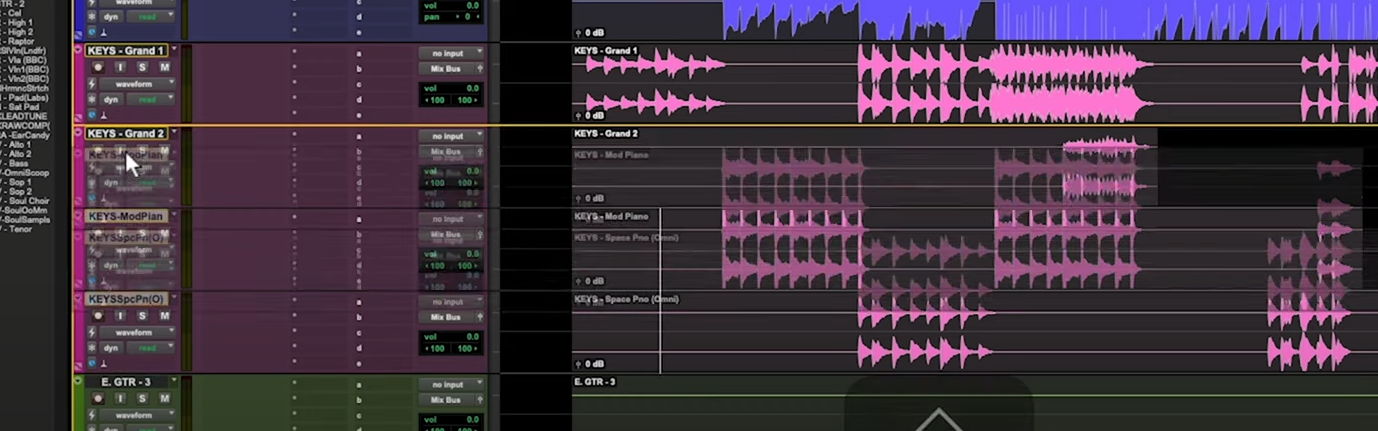The width and height of the screenshot is (1378, 431).
Task: Freeze the KEYS - Grand 1 track
Action: pos(92,100)
